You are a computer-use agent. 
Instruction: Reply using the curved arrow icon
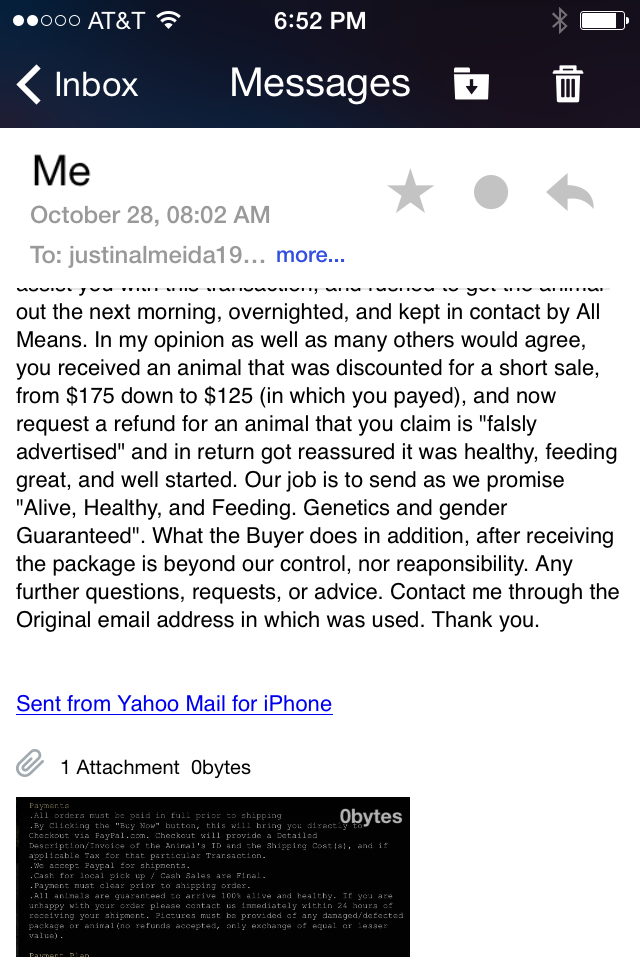pos(570,192)
